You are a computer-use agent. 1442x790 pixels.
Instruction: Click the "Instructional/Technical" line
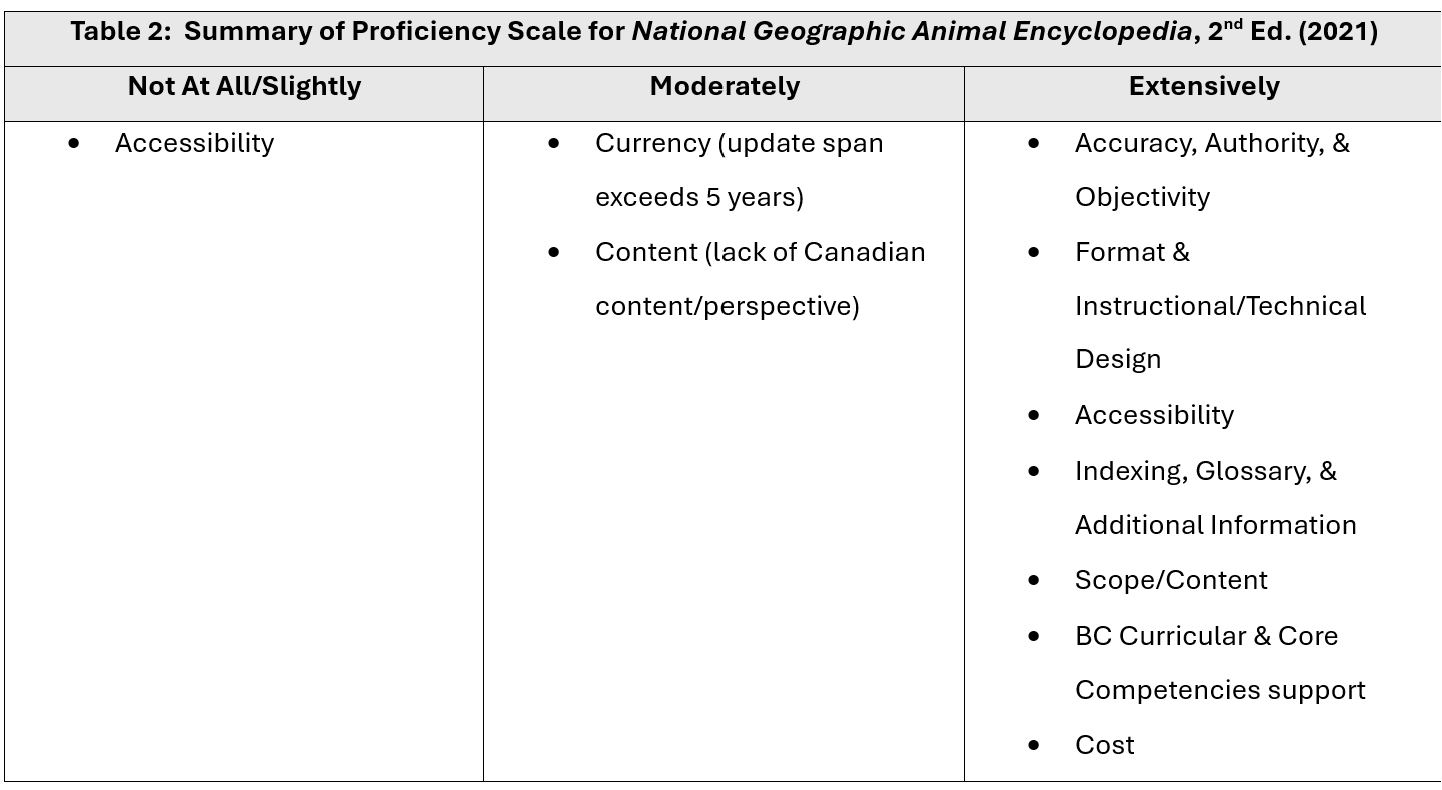[x=1220, y=306]
